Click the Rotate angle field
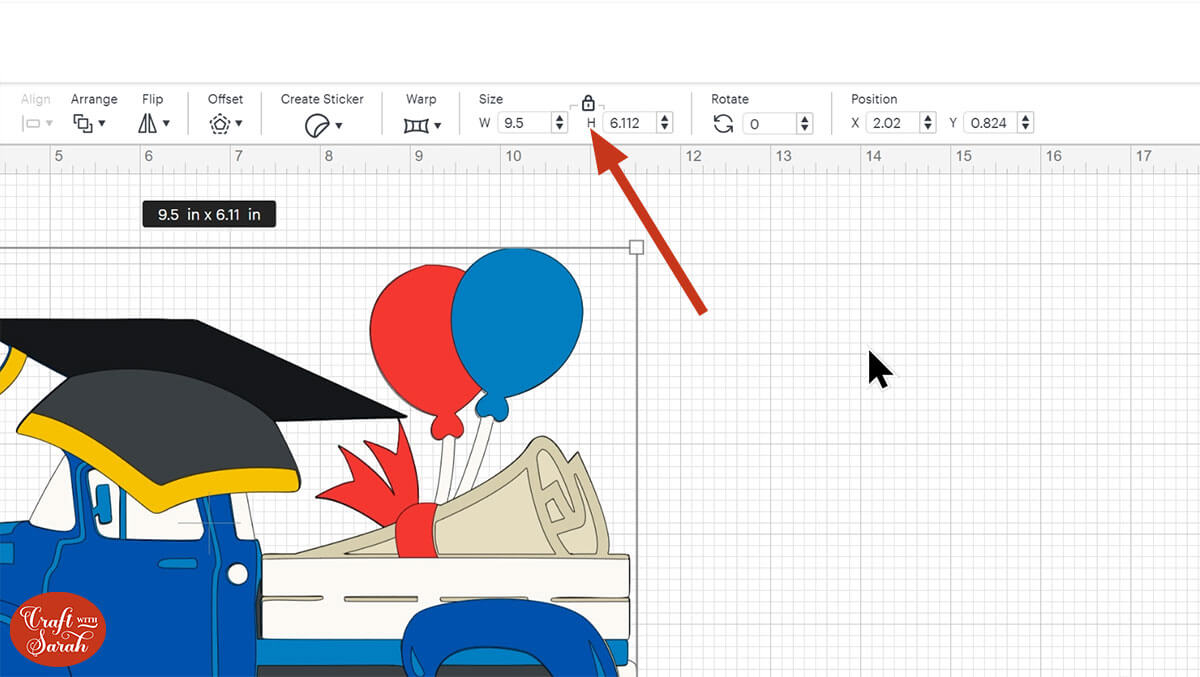 [770, 124]
